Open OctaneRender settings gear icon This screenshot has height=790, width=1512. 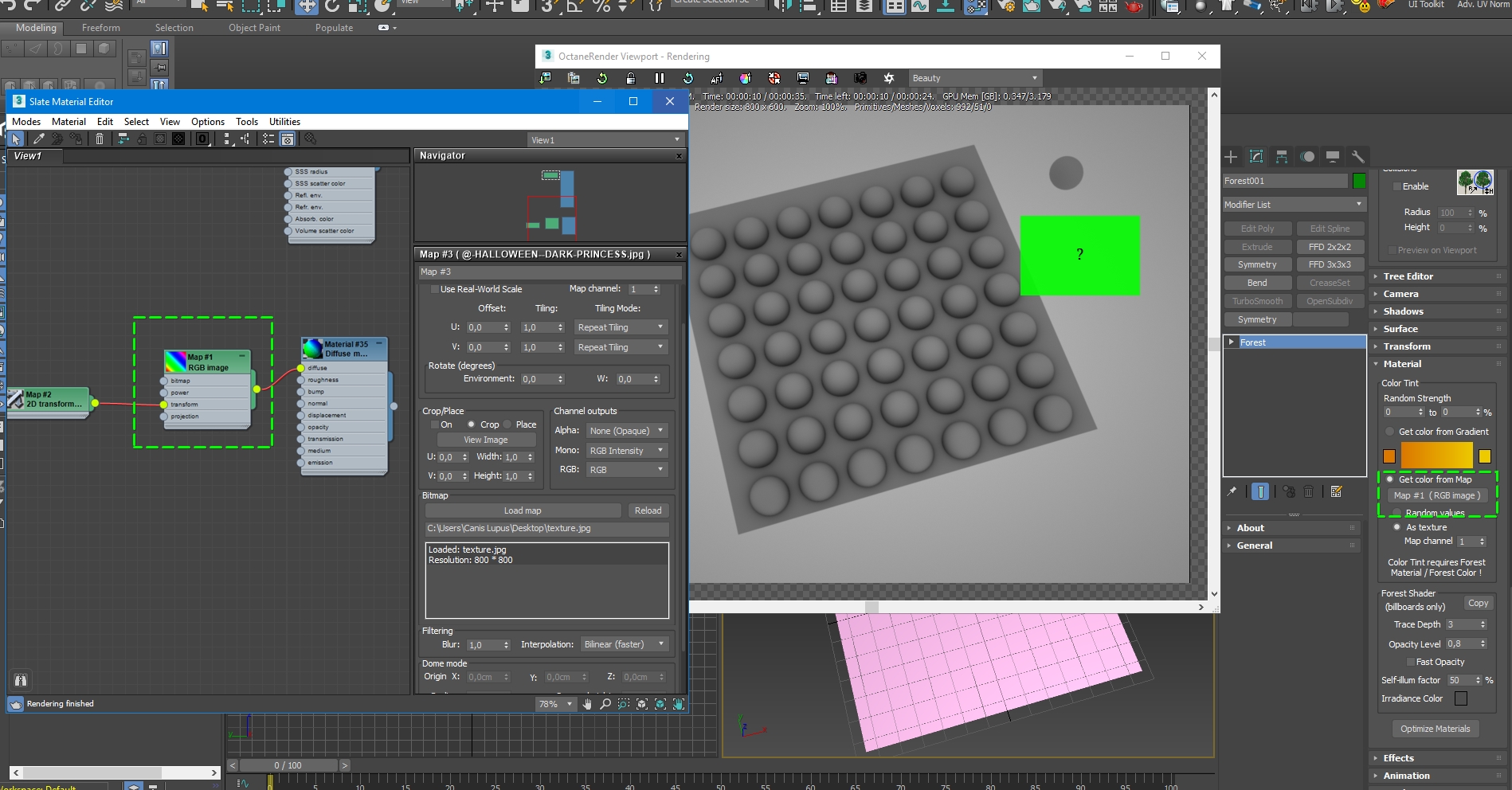[x=889, y=78]
